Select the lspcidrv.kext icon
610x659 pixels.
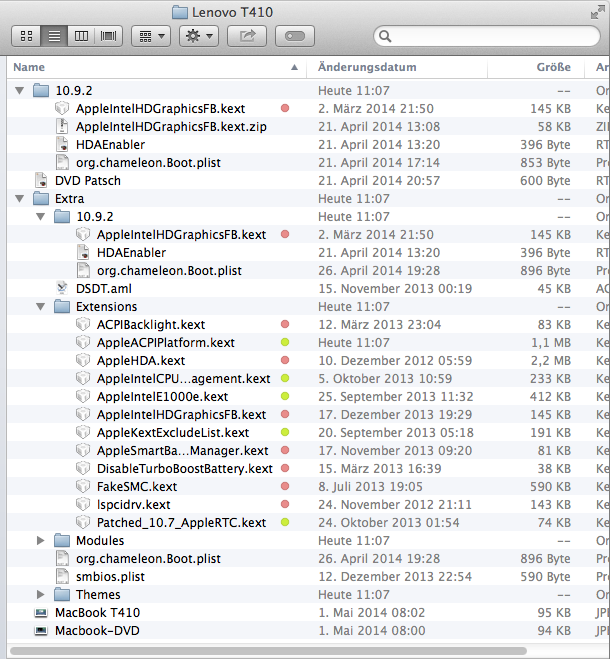(x=83, y=504)
